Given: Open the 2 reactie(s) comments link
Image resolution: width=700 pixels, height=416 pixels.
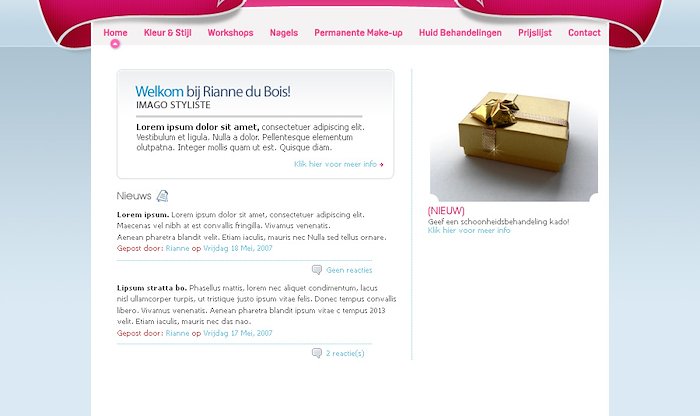Looking at the screenshot, I should [345, 354].
